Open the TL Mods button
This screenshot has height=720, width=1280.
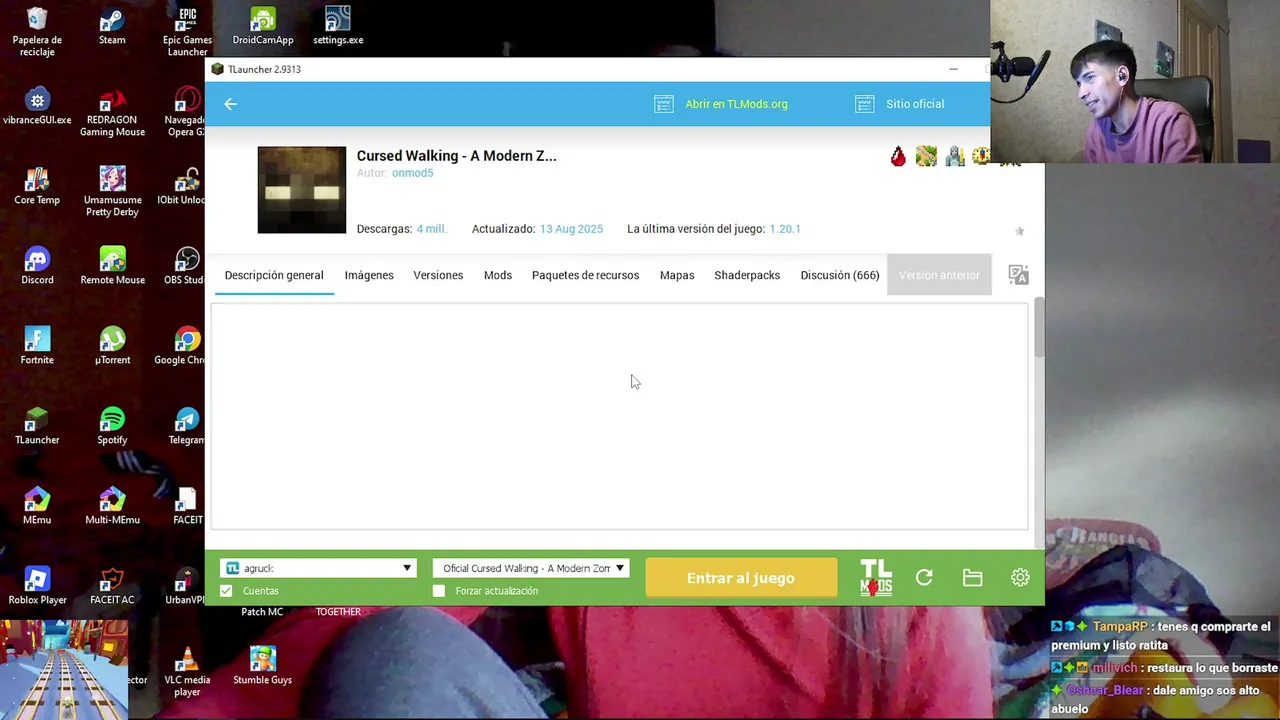pos(876,578)
